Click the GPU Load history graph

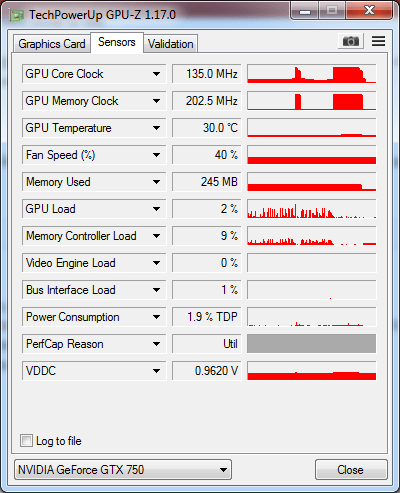[x=312, y=209]
